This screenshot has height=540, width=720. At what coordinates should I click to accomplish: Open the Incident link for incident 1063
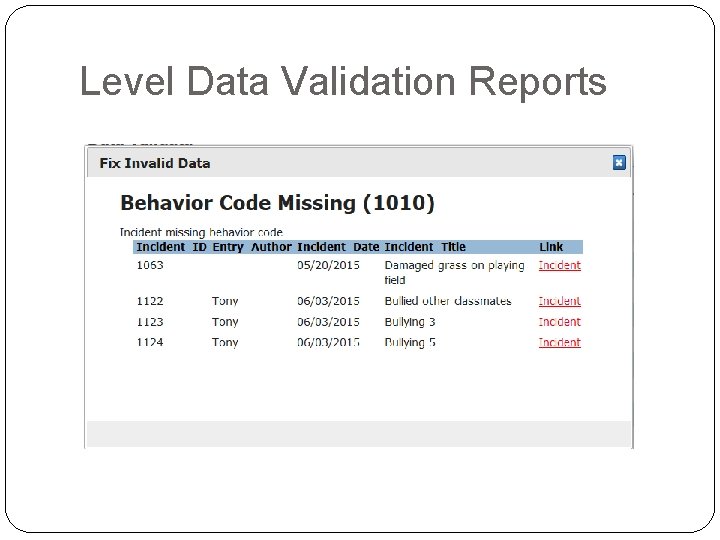click(x=559, y=266)
